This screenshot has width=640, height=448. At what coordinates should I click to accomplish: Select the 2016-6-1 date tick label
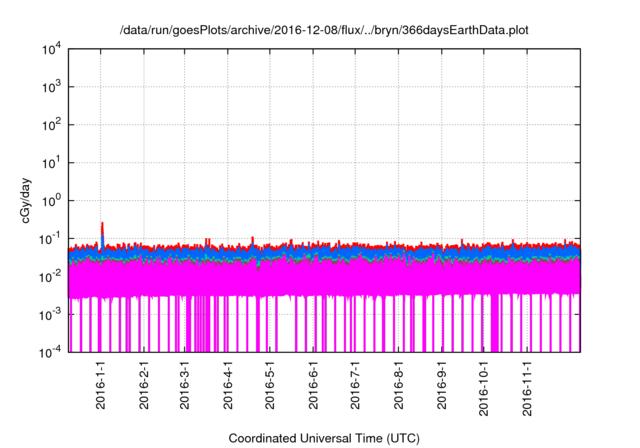point(312,385)
